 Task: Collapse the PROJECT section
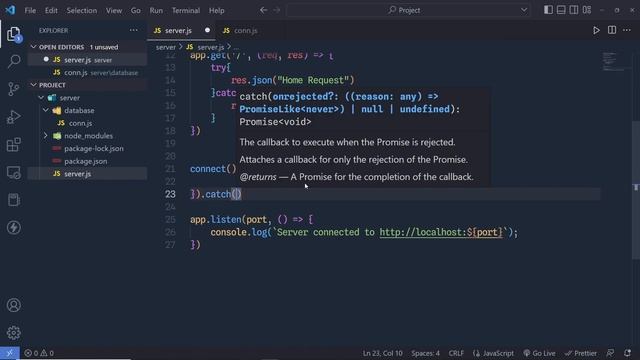33,85
